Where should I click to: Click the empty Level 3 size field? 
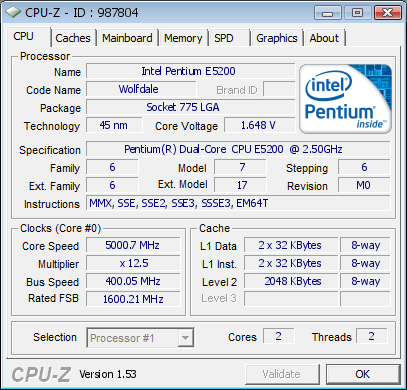(291, 299)
